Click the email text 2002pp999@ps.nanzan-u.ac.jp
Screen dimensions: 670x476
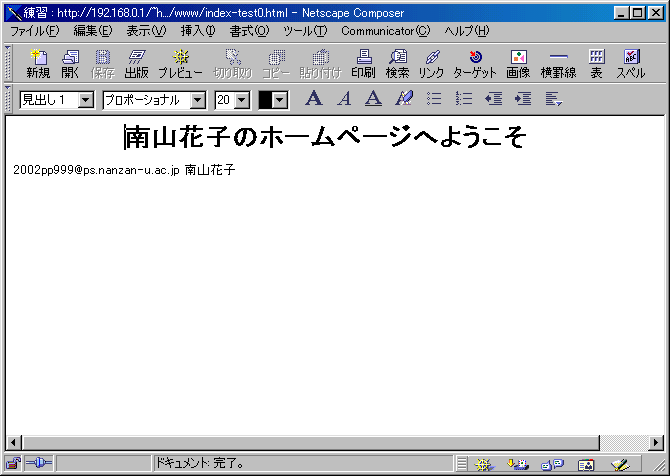tap(96, 170)
